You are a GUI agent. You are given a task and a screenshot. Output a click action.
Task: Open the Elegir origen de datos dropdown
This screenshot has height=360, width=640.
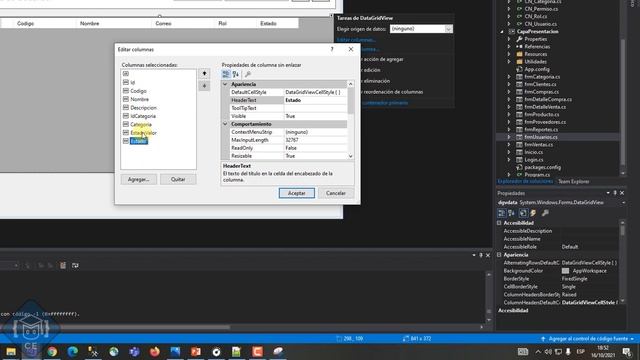448,29
